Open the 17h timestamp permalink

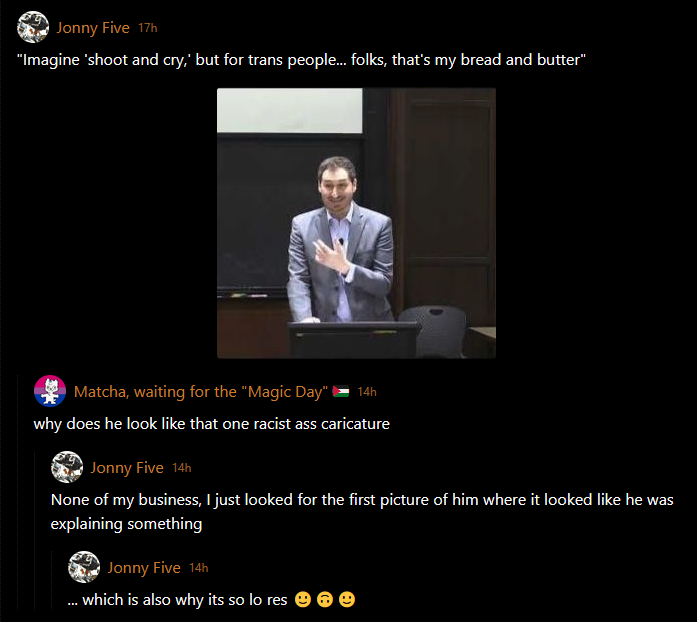[148, 28]
